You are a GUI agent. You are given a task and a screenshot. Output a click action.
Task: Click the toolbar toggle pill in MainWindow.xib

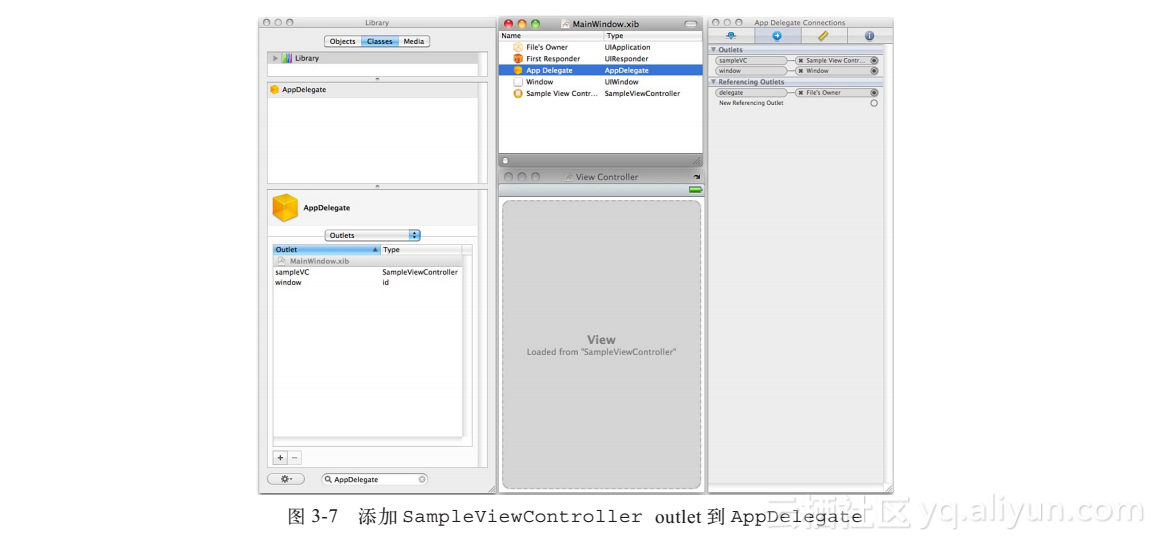690,24
